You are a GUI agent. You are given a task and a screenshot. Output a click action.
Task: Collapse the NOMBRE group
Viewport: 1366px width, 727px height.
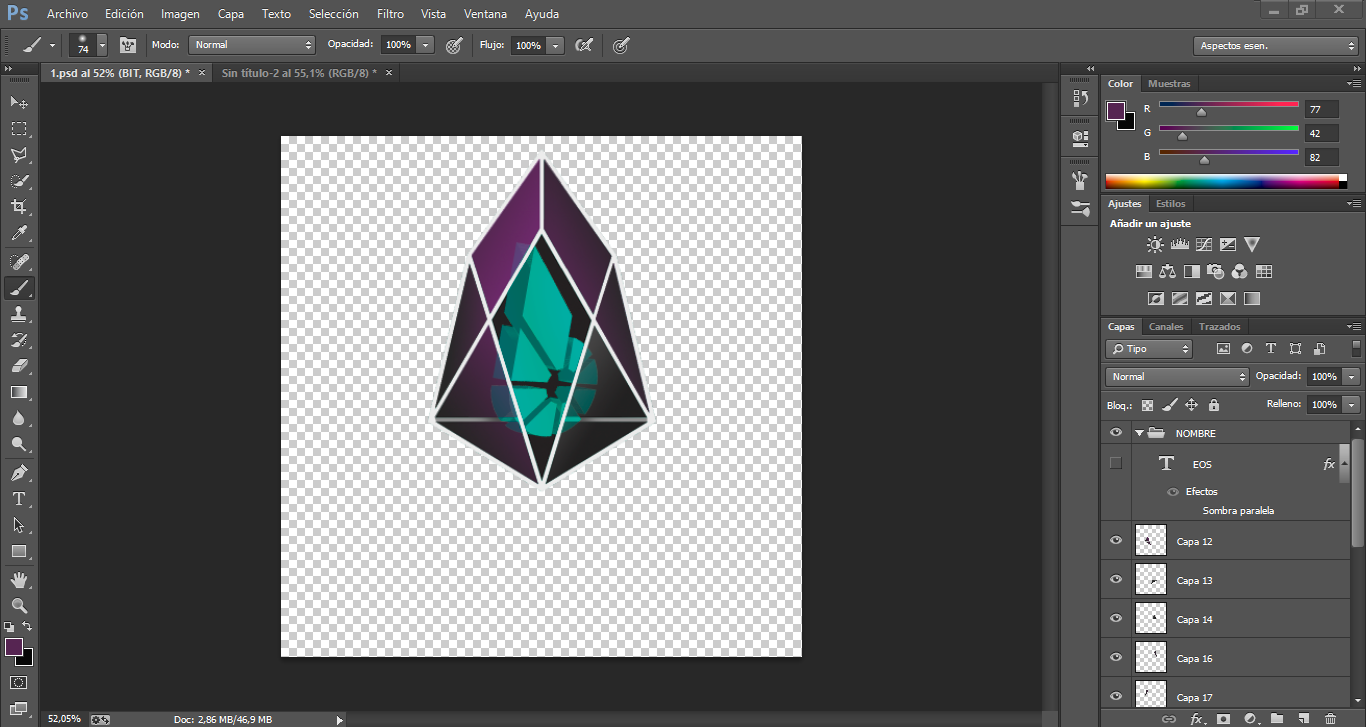[1139, 433]
